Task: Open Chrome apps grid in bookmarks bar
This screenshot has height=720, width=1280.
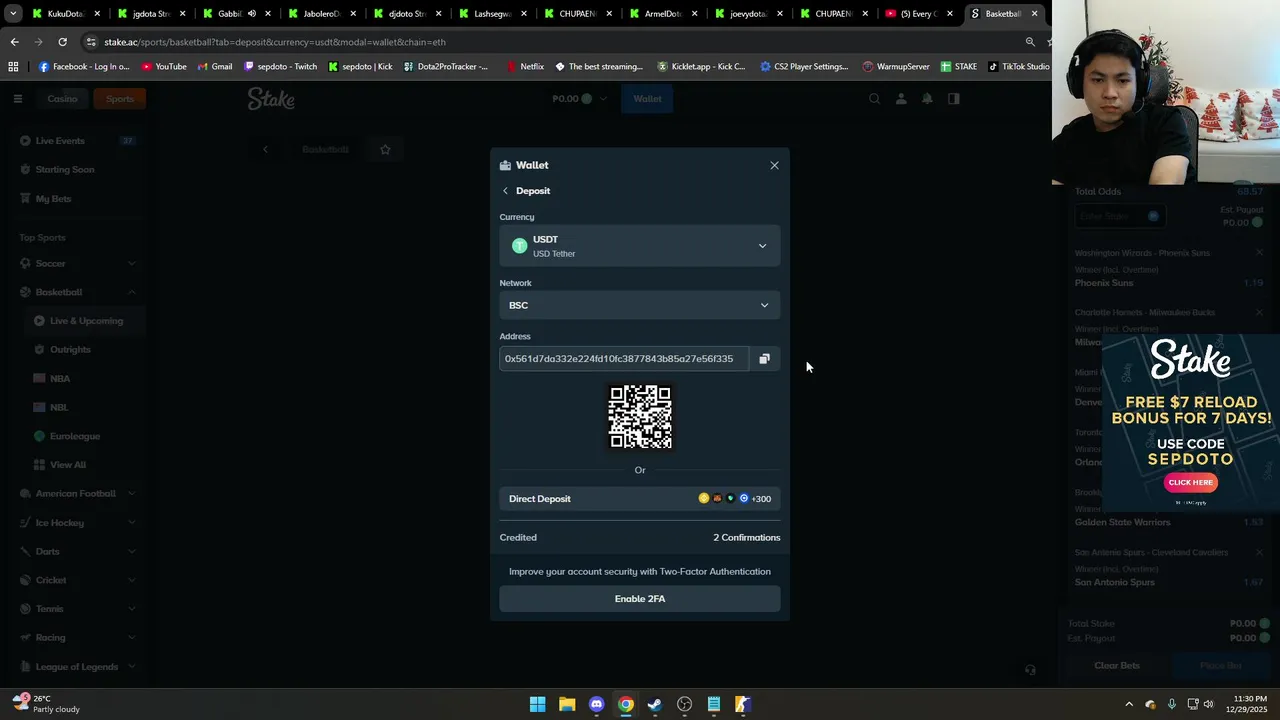Action: click(x=13, y=67)
